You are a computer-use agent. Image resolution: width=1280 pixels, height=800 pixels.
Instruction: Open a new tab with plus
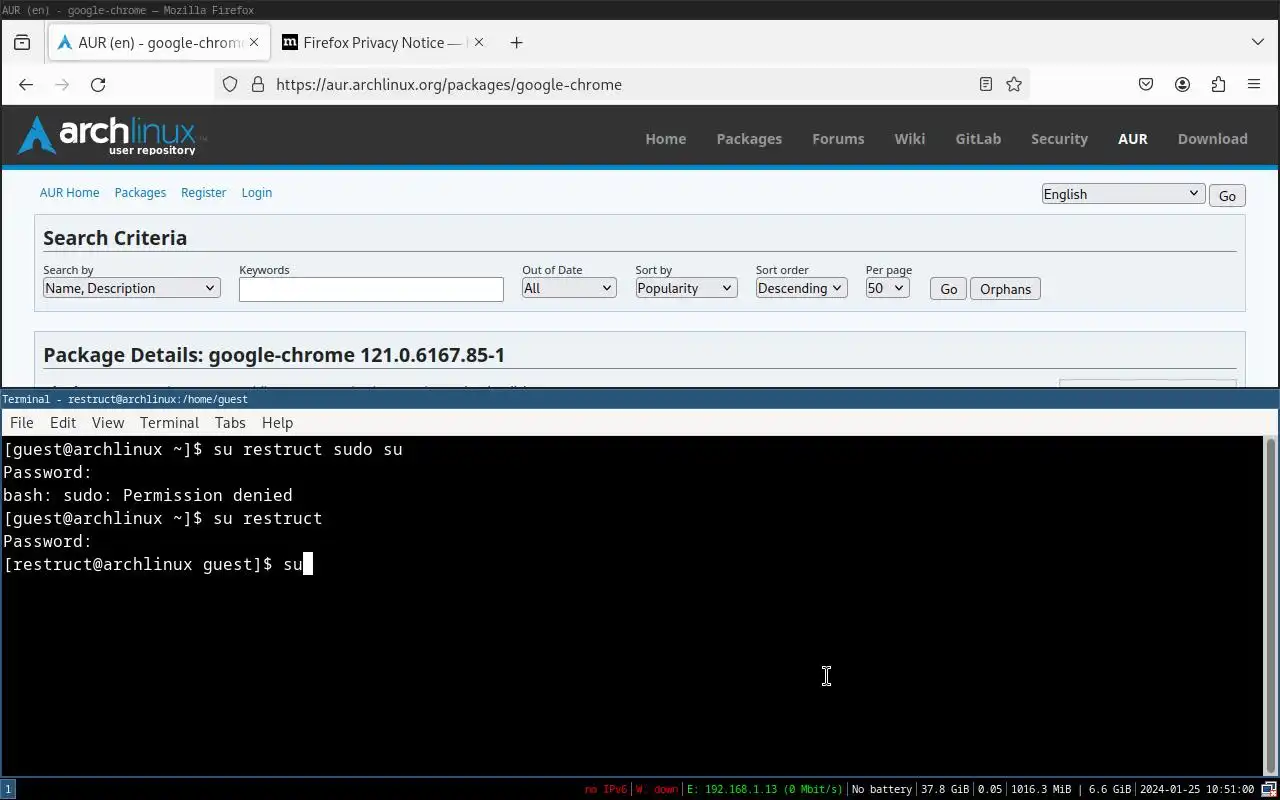click(x=516, y=42)
